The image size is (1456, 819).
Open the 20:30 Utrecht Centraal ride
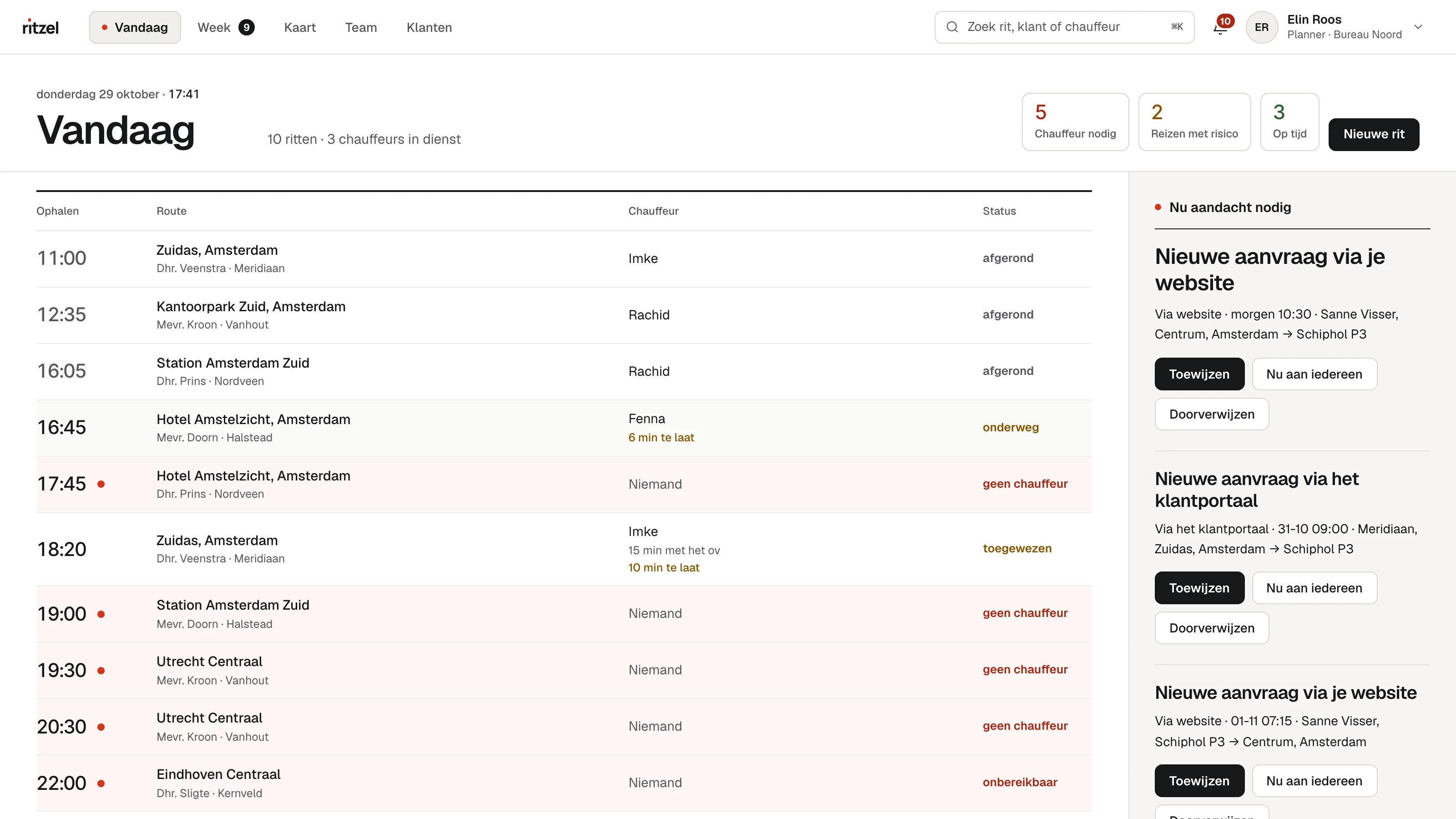(x=564, y=727)
